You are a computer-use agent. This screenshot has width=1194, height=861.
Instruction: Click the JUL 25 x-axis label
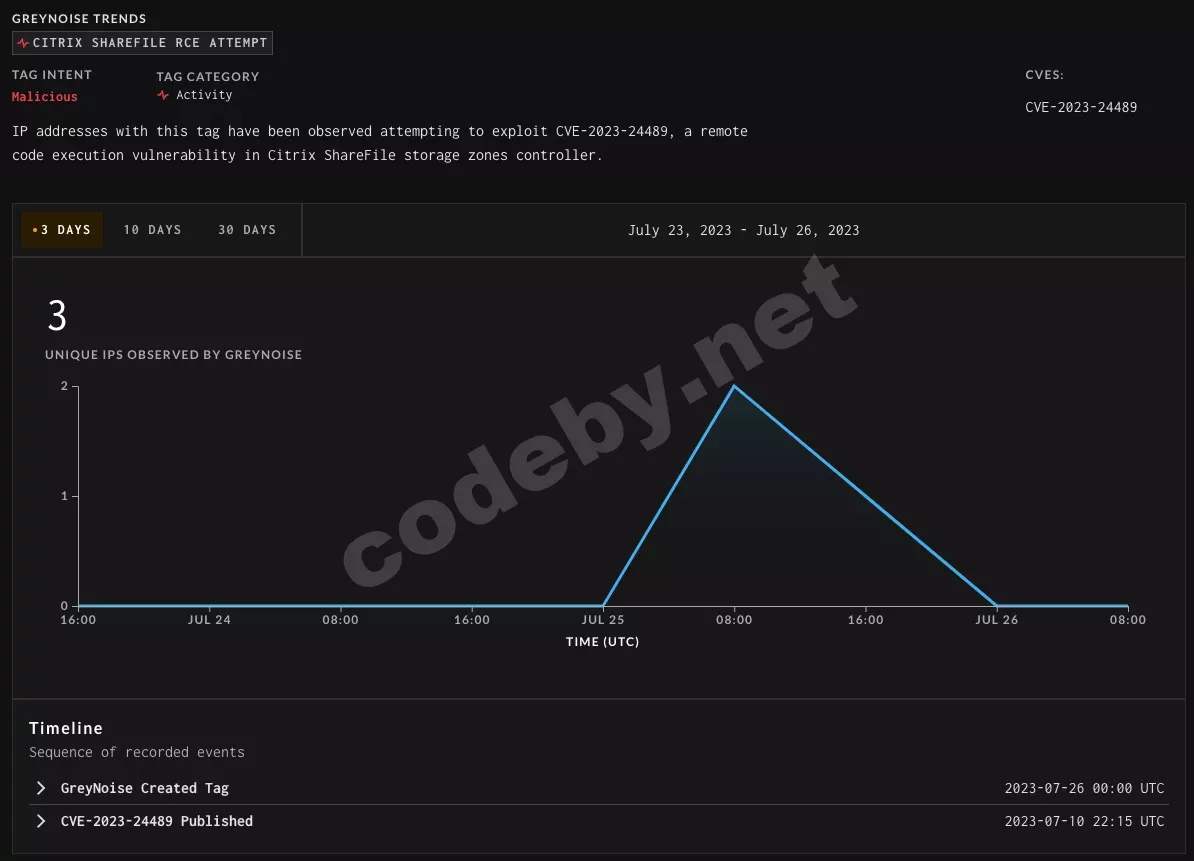(603, 620)
